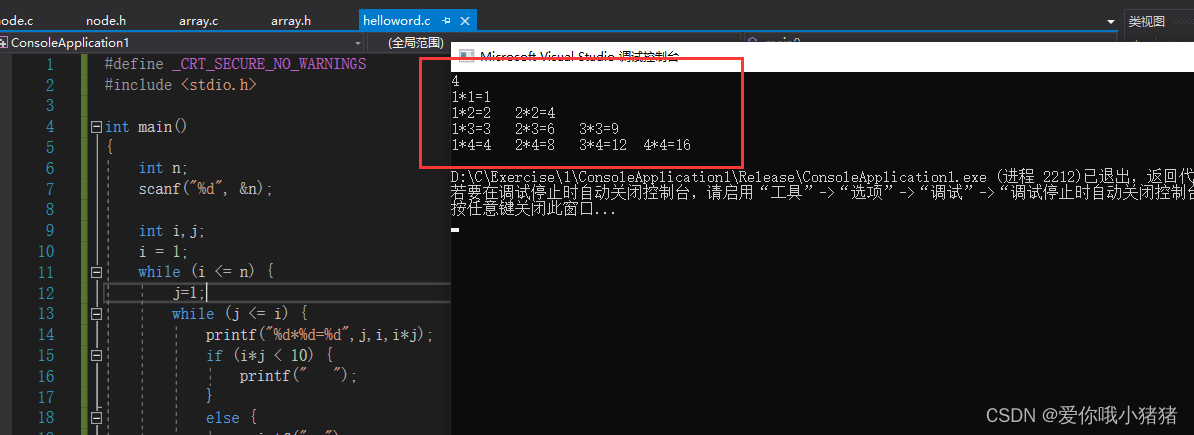
Task: Click the ConsoleApplication1.exe path line
Action: [x=822, y=178]
